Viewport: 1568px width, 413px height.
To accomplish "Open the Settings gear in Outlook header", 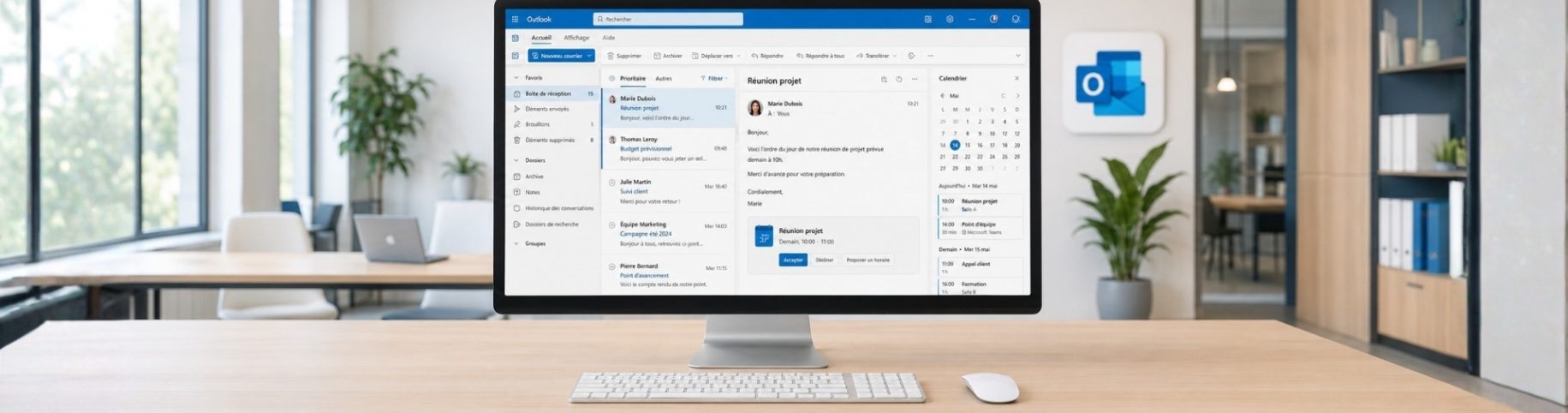I will [x=950, y=19].
